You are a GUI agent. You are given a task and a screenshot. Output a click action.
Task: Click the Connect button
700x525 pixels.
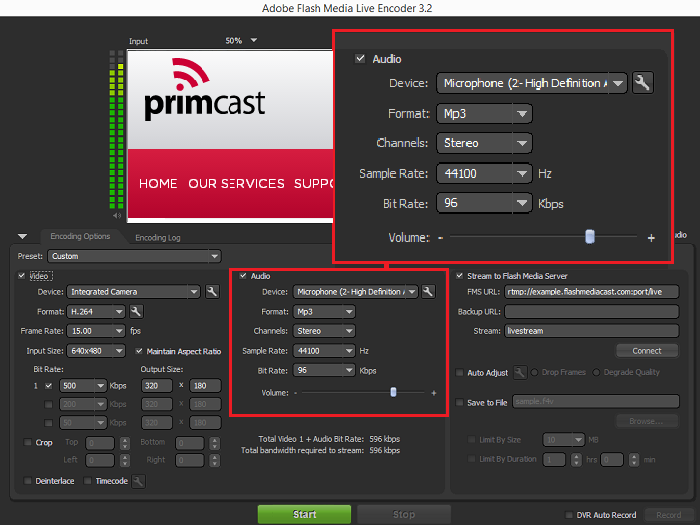tap(647, 351)
